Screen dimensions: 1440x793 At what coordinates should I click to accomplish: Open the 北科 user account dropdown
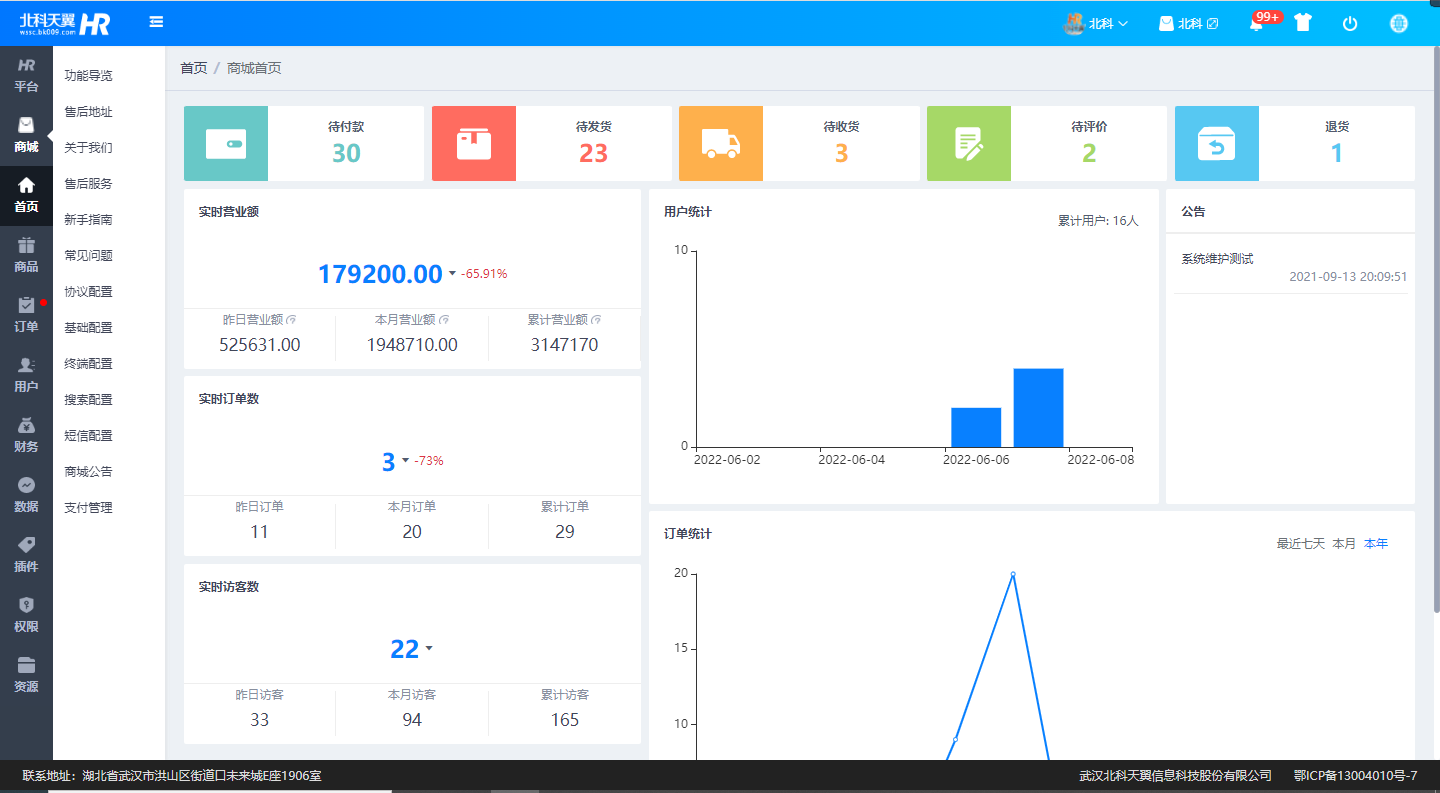[x=1096, y=23]
